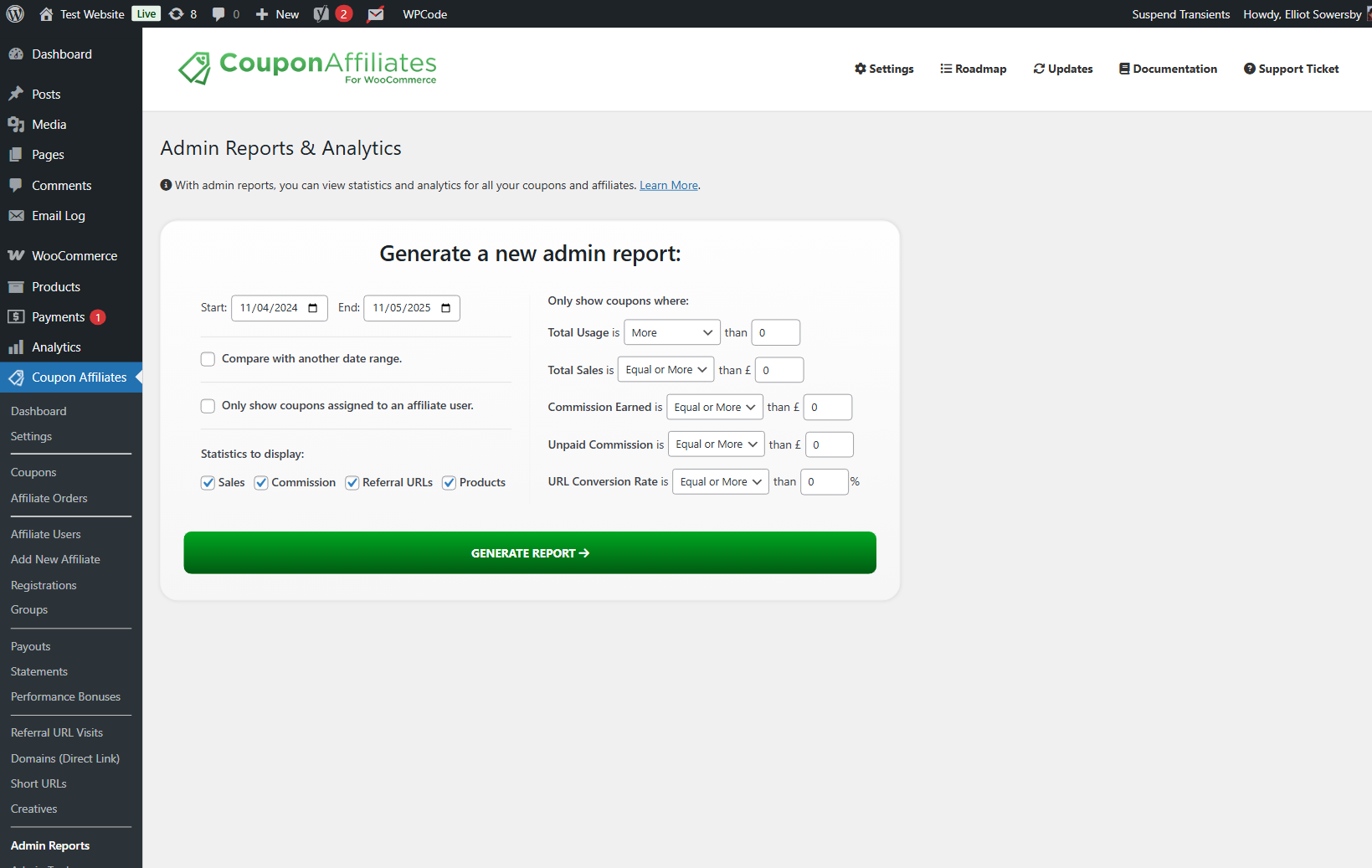This screenshot has width=1372, height=868.
Task: Open the Registrations submenu item
Action: (x=44, y=585)
